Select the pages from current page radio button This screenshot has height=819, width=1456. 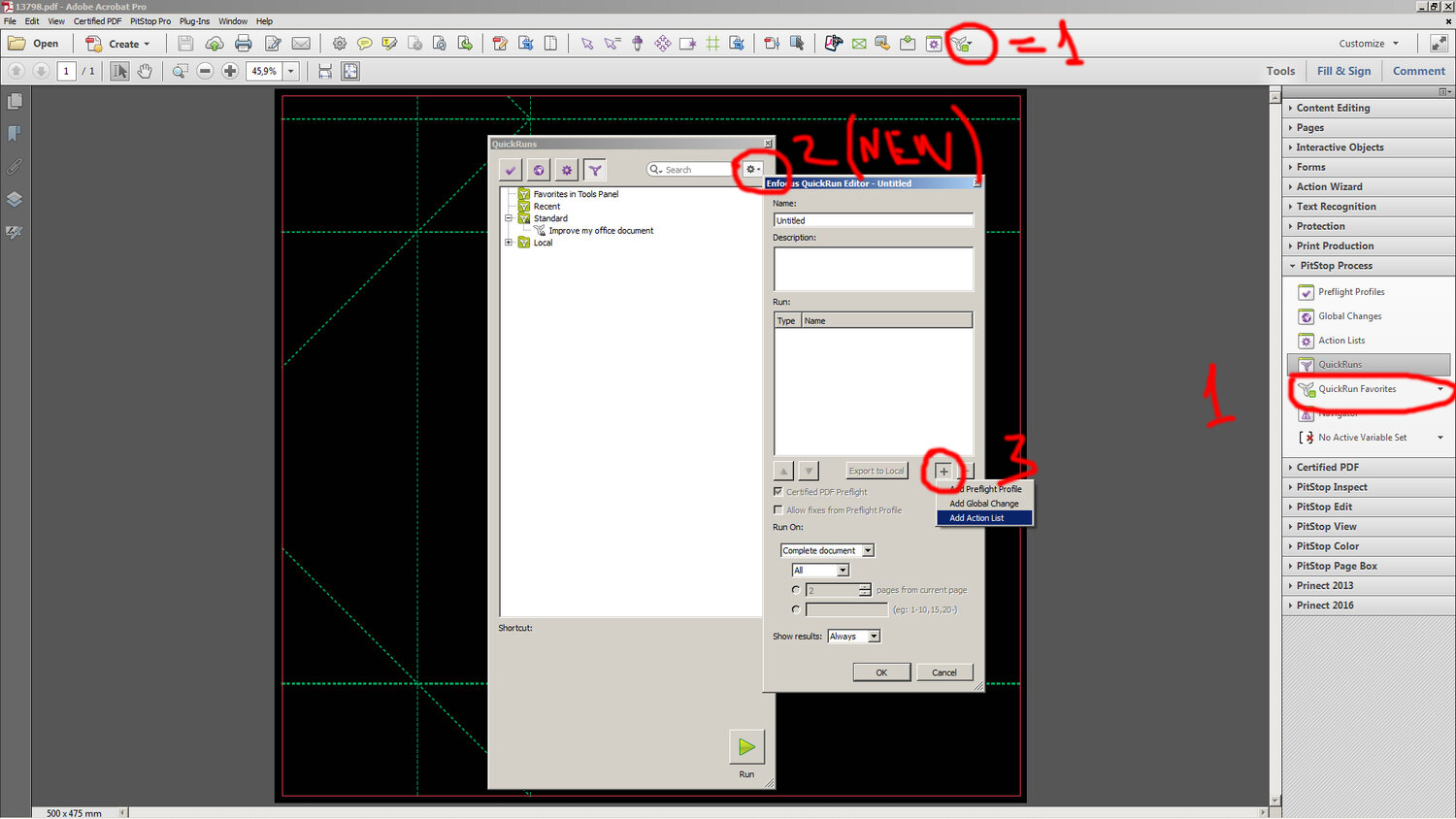pyautogui.click(x=796, y=590)
